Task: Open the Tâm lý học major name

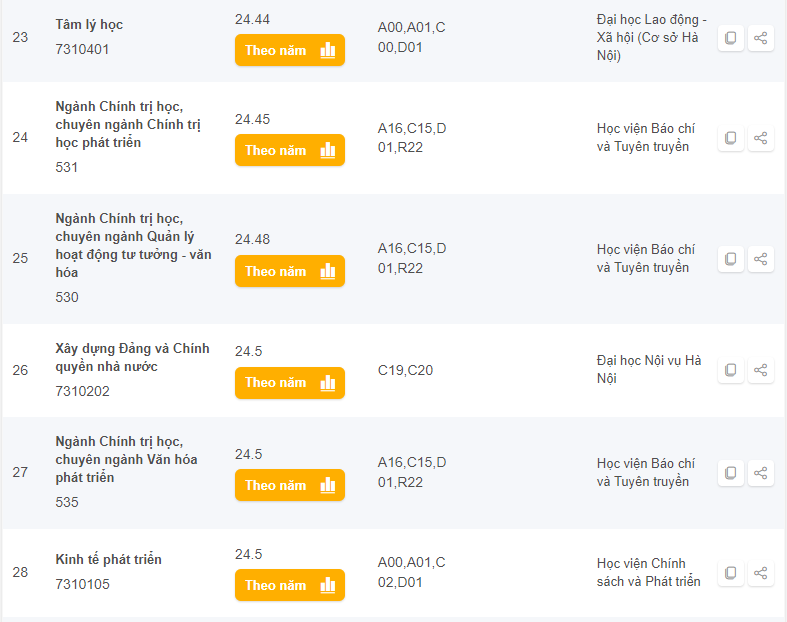Action: pos(89,24)
